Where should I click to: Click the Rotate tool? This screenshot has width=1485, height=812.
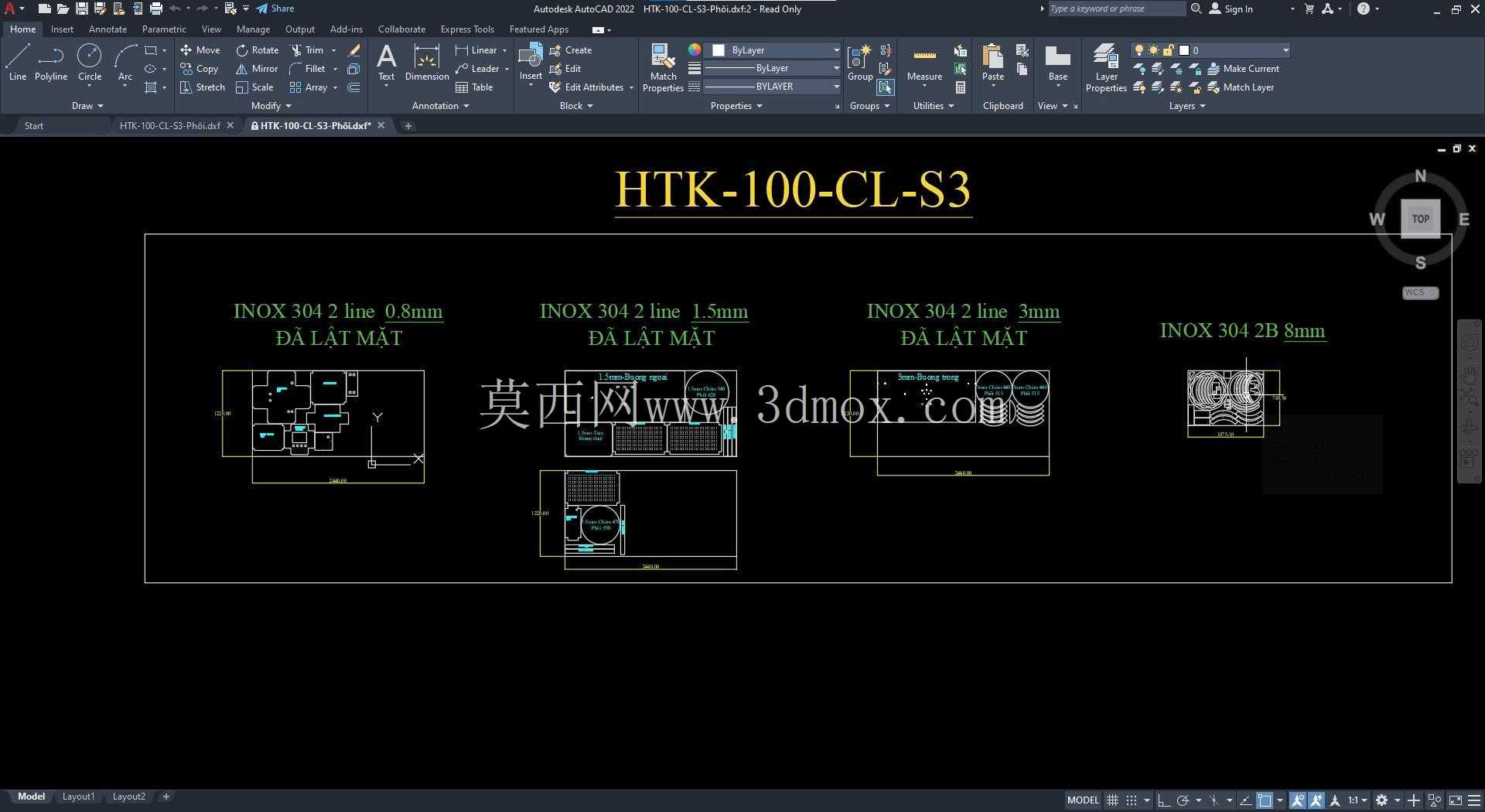(258, 49)
